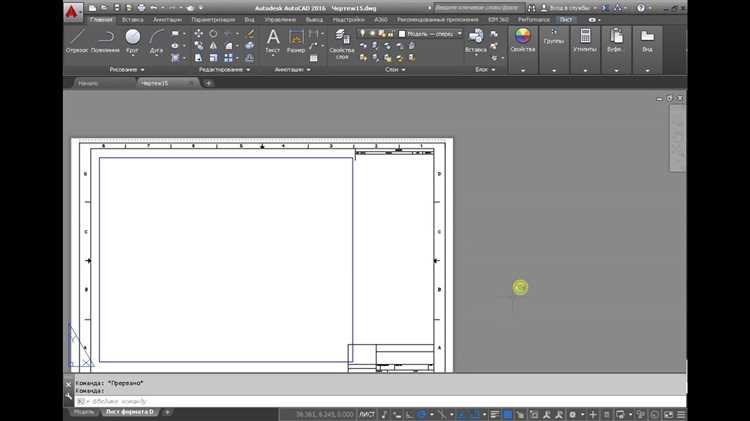Toggle ЛИСТ paper space mode in status bar

(365, 414)
